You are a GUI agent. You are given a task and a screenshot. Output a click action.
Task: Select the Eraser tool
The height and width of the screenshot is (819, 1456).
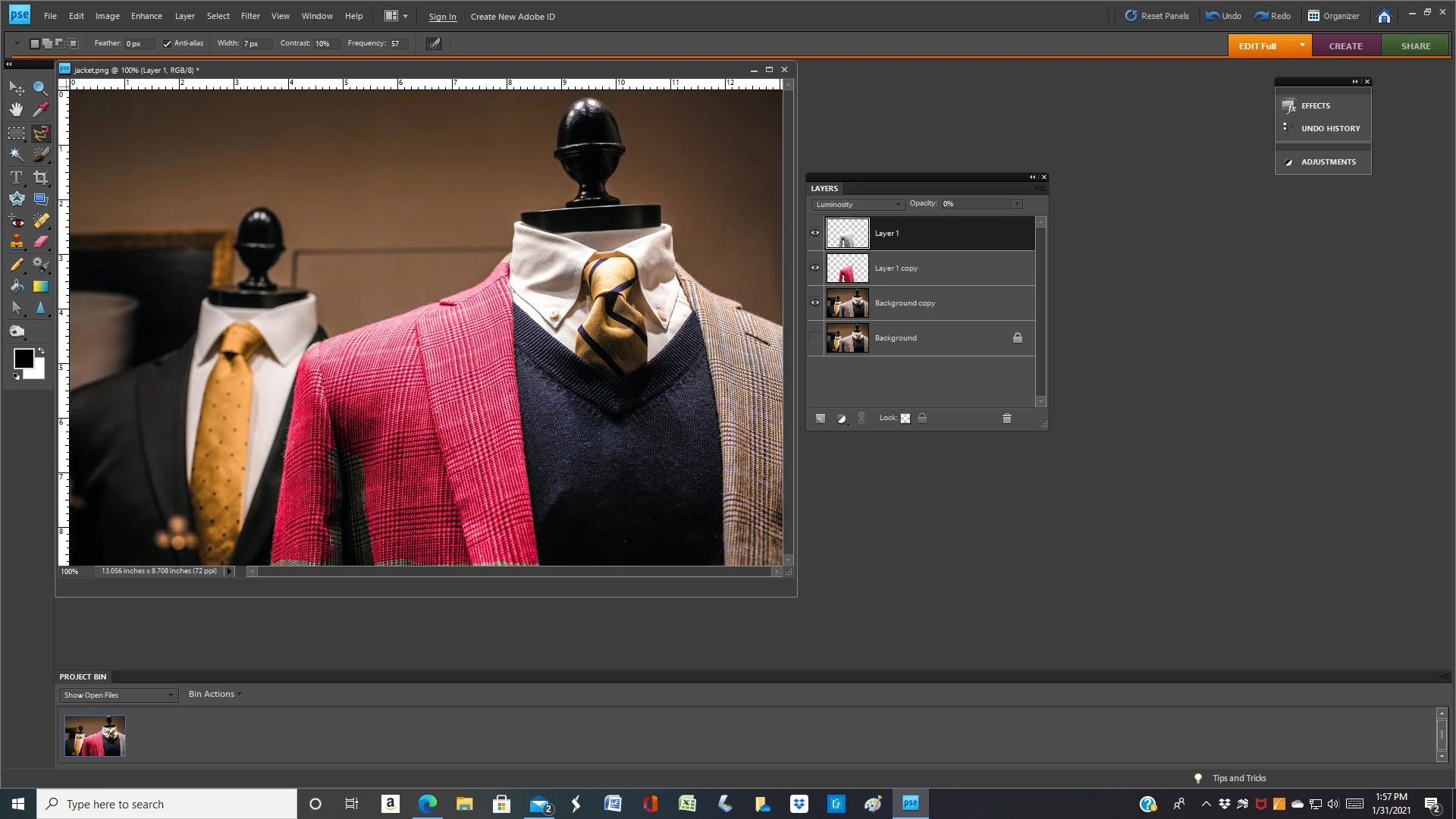40,243
